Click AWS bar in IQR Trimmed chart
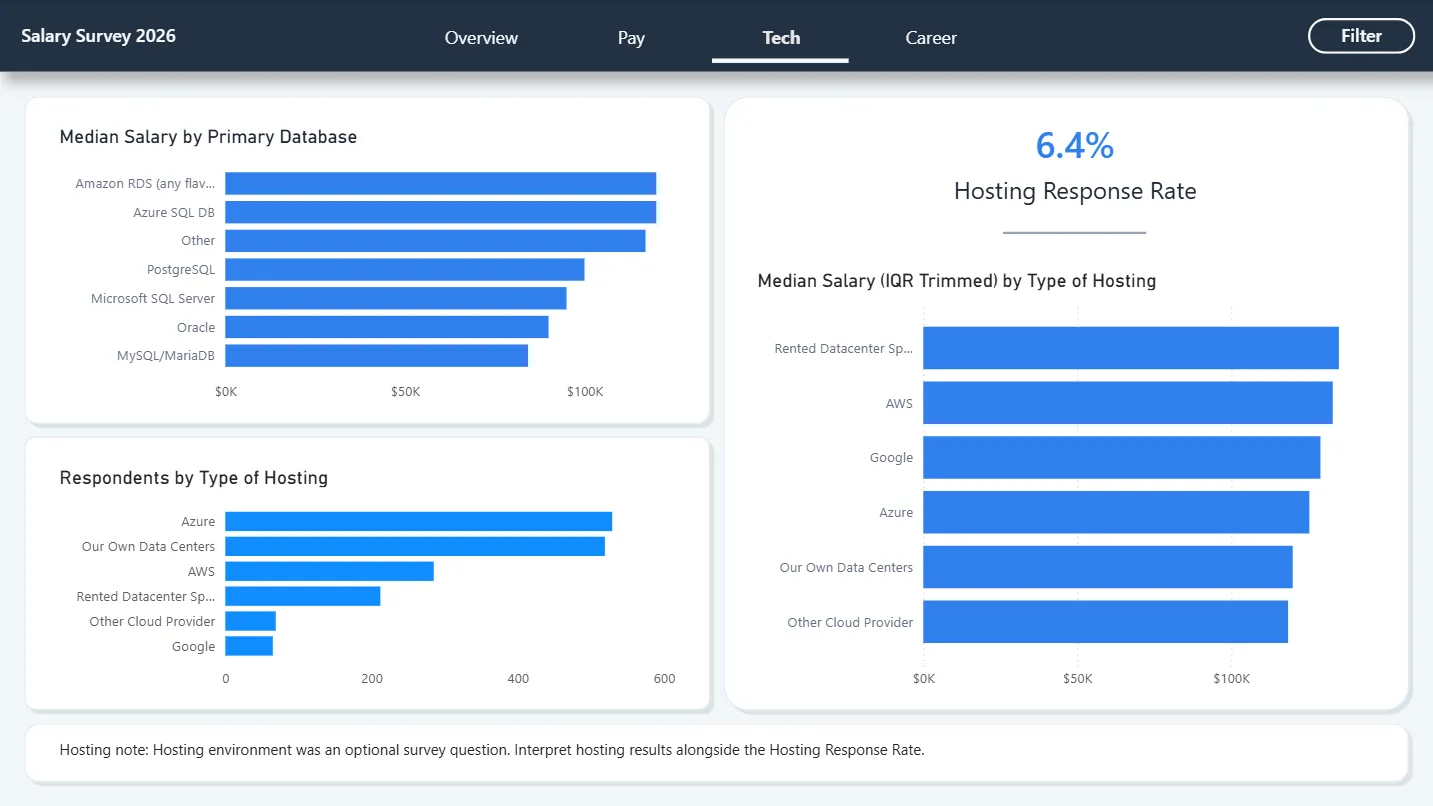 click(1128, 403)
